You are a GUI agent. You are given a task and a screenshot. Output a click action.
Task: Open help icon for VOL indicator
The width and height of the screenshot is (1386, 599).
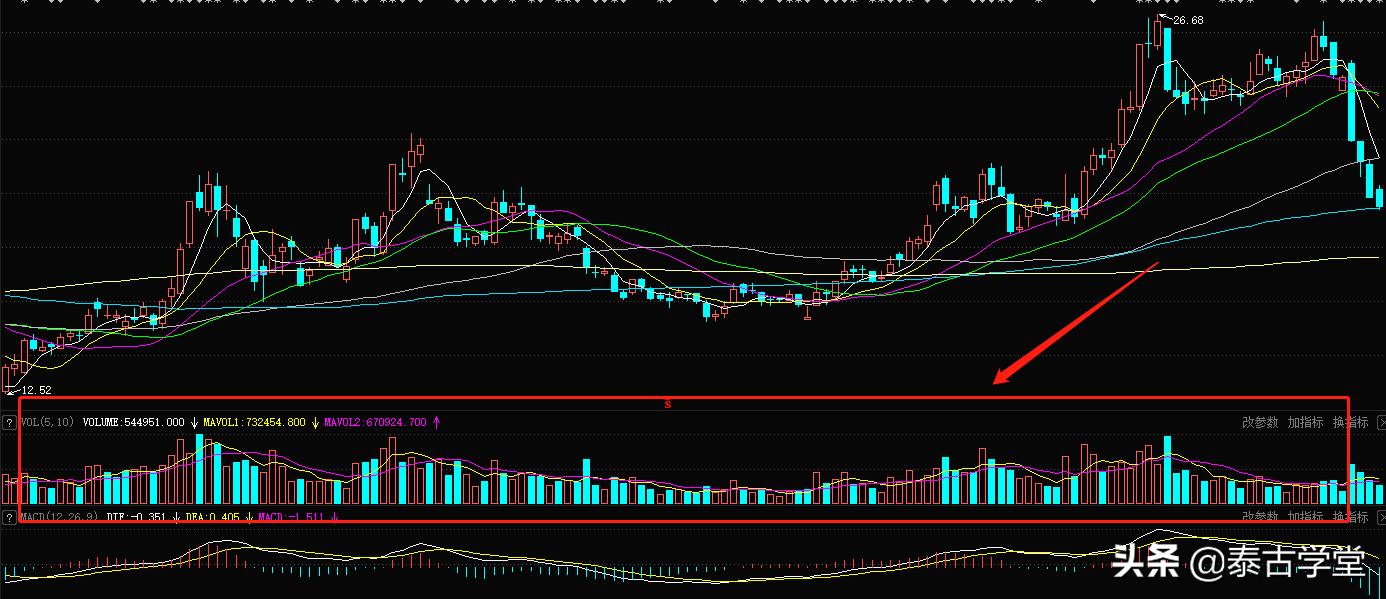(9, 423)
